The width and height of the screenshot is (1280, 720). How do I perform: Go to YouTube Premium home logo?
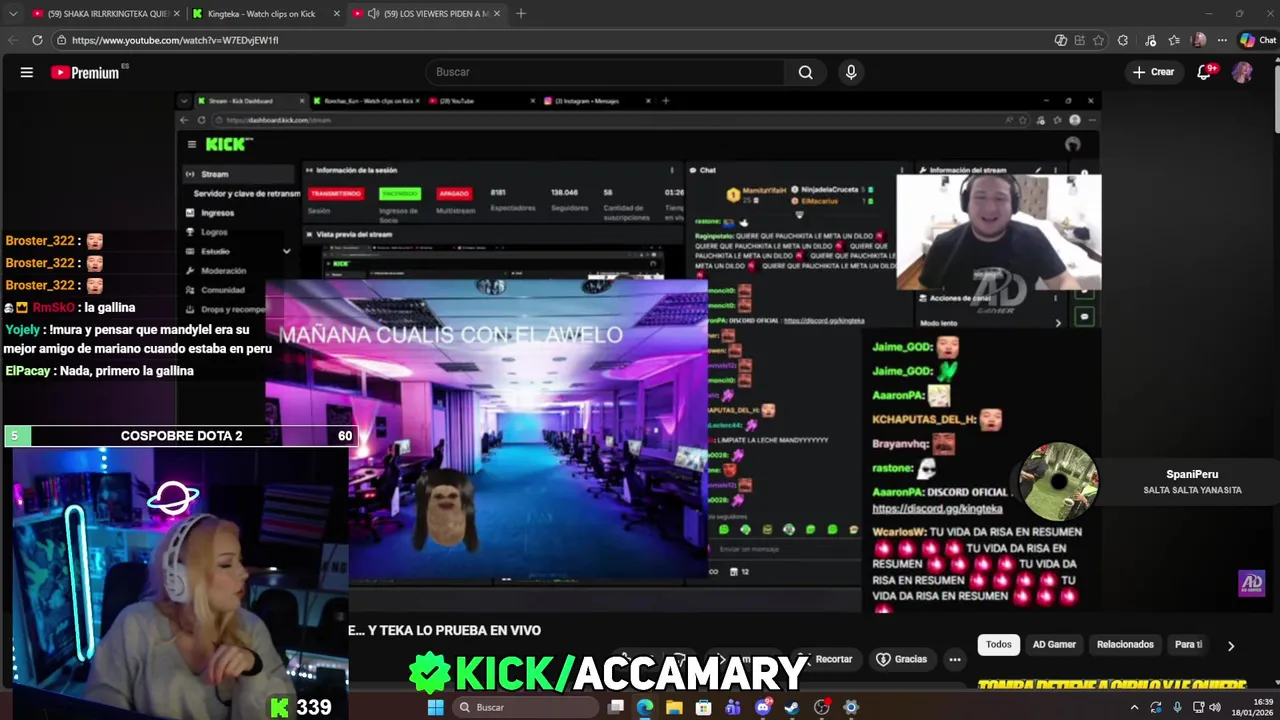pos(85,72)
